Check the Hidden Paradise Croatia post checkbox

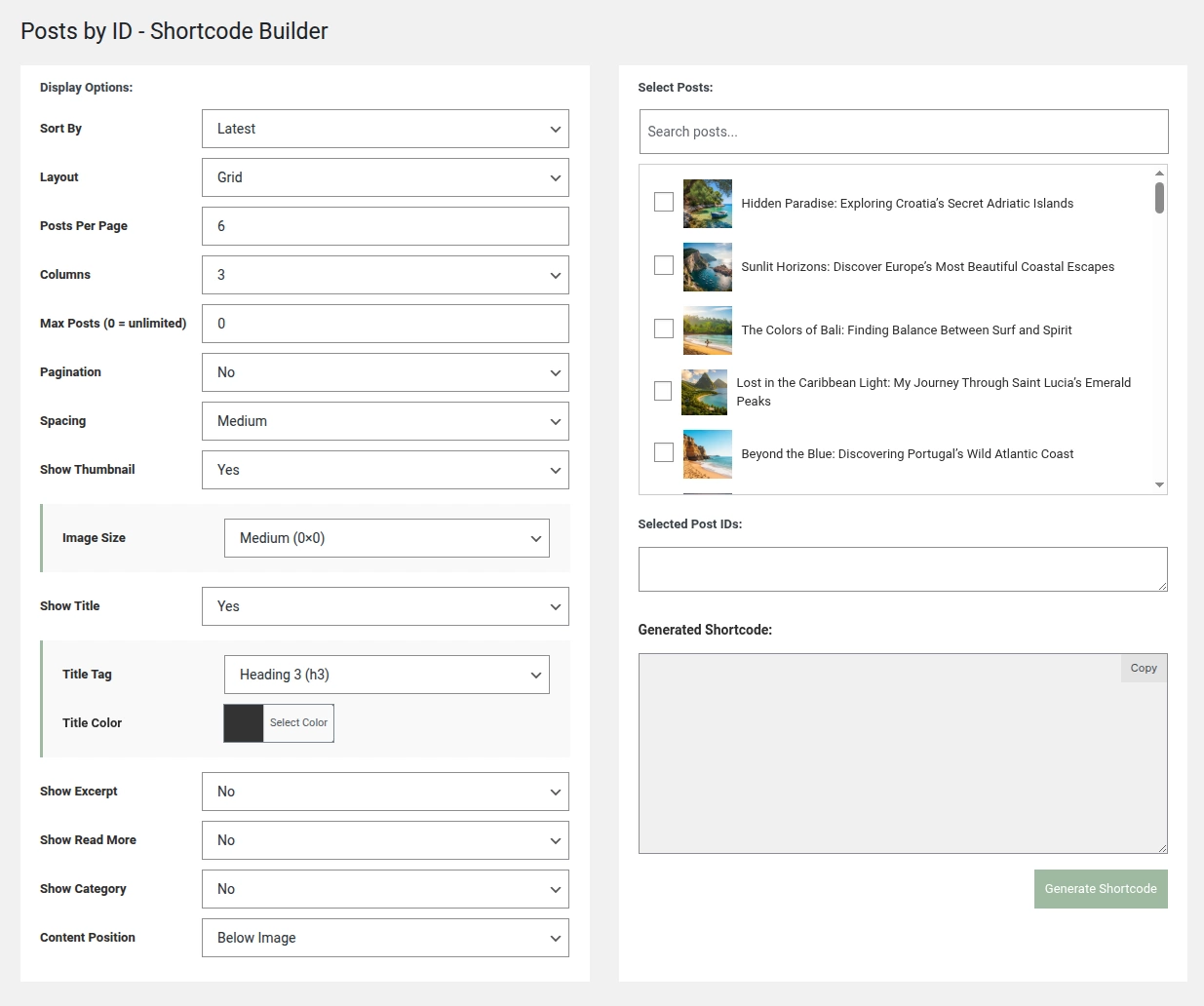coord(664,202)
